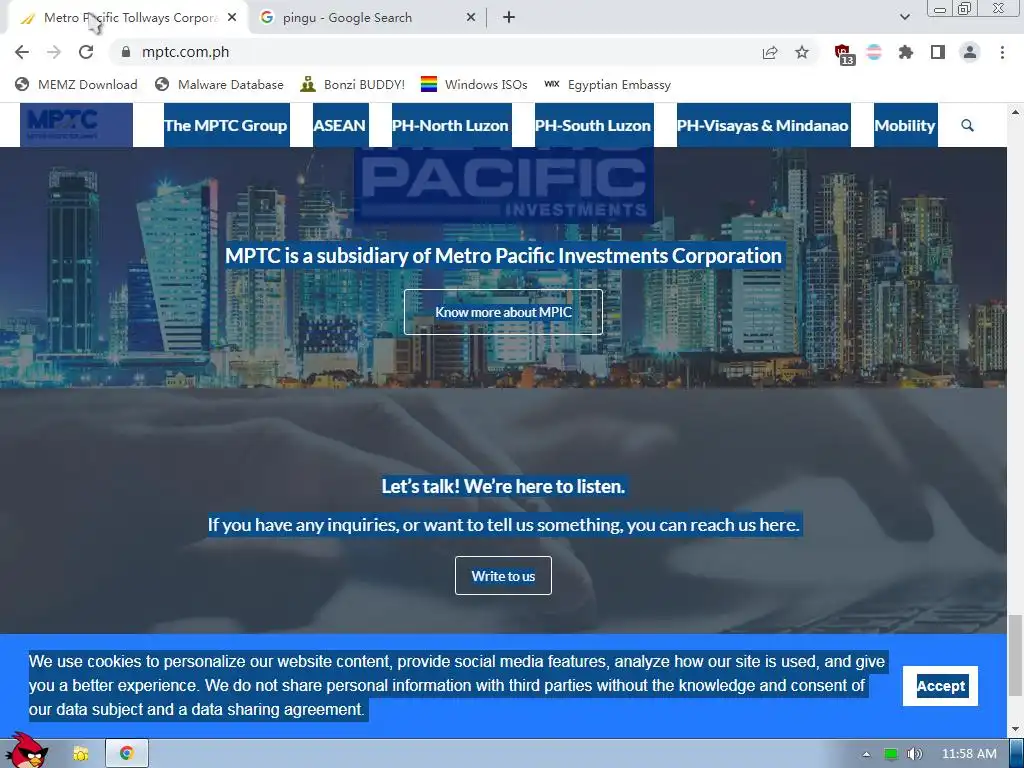1024x768 pixels.
Task: Open a new tab with the plus button
Action: [509, 18]
